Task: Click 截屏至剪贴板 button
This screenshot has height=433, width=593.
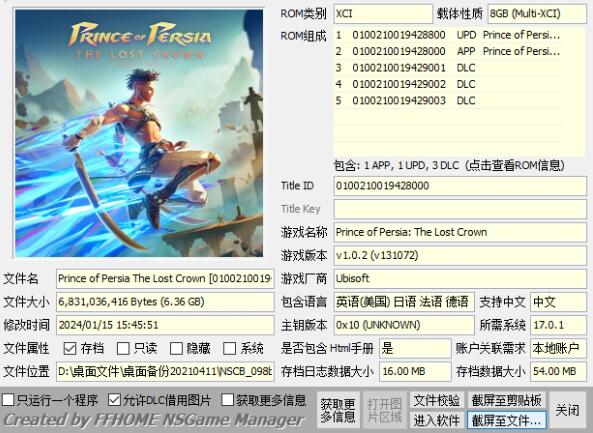Action: coord(506,400)
